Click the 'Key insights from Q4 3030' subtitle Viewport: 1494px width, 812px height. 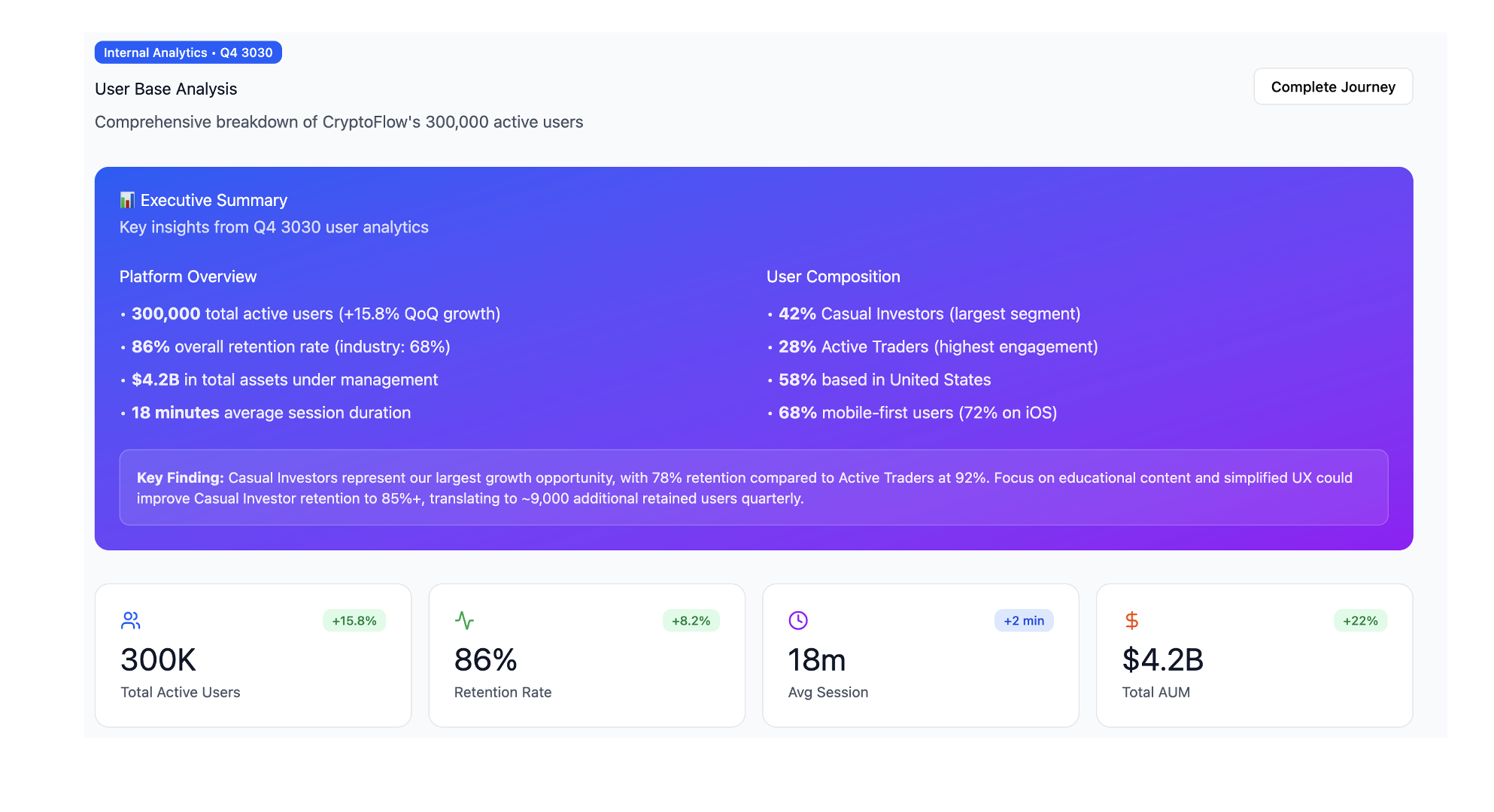tap(274, 227)
